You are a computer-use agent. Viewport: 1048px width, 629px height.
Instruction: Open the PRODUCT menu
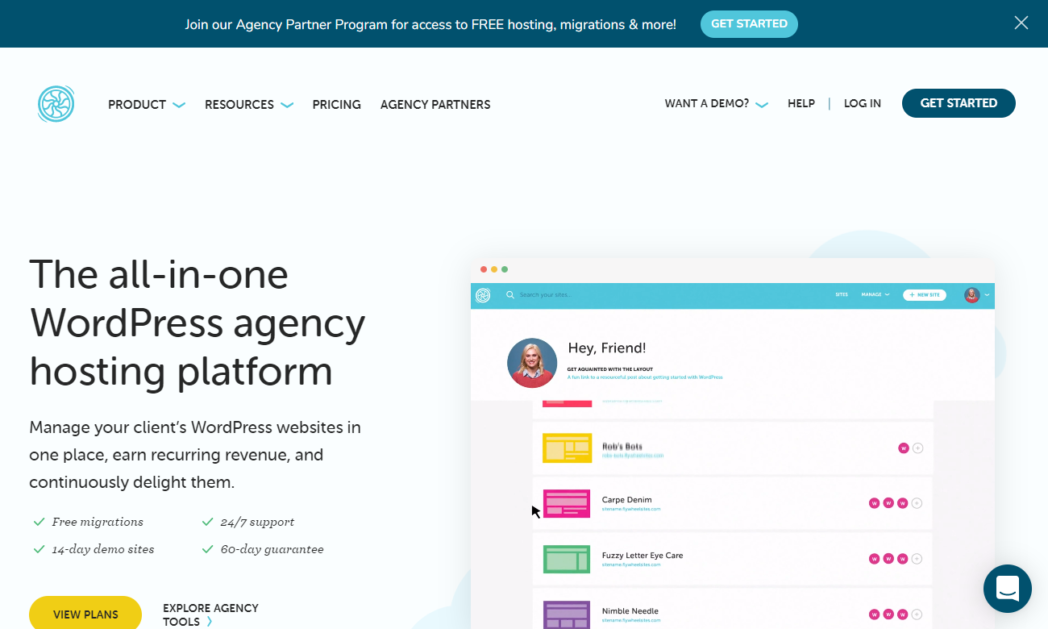pos(137,105)
